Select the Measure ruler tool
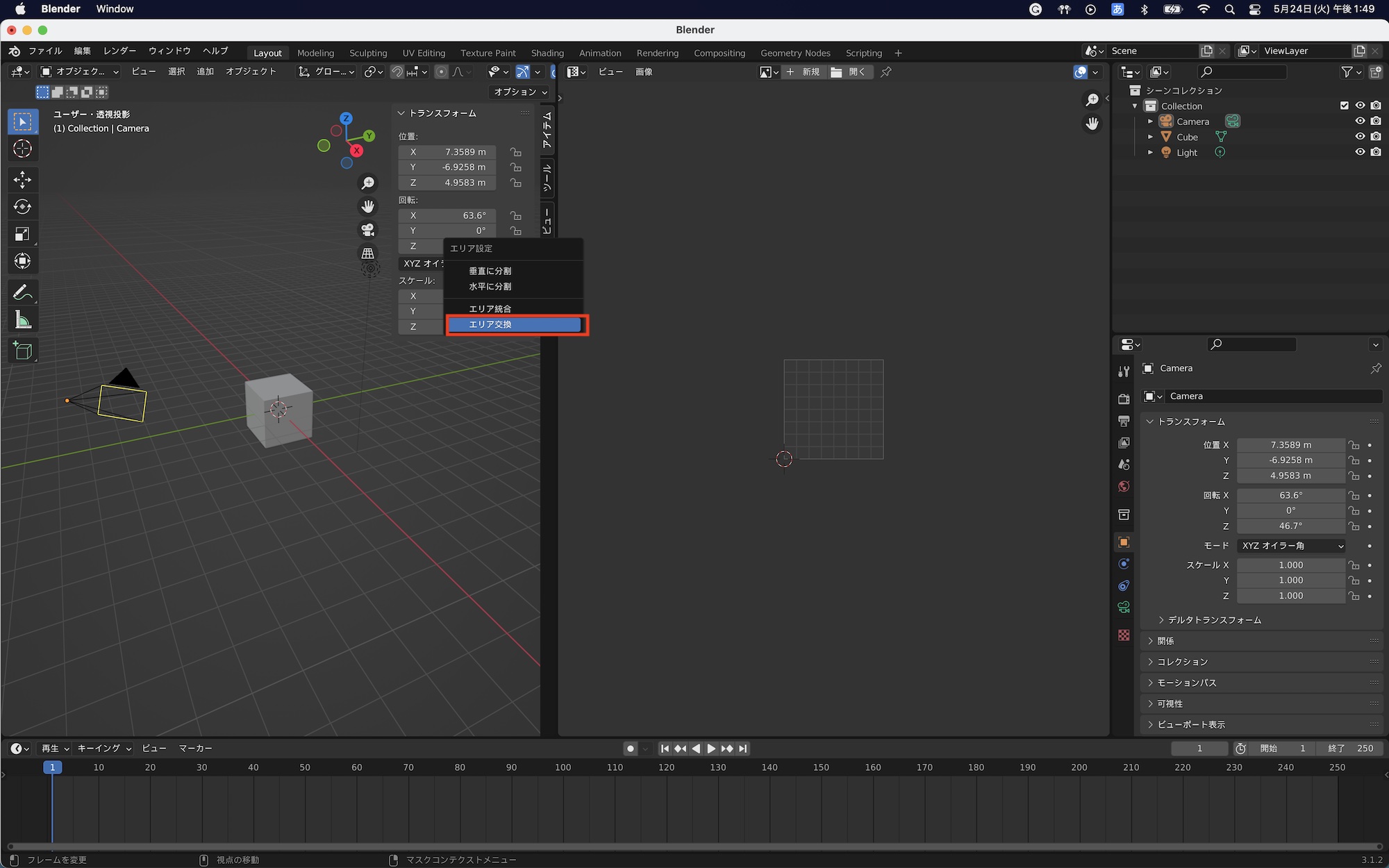 22,320
